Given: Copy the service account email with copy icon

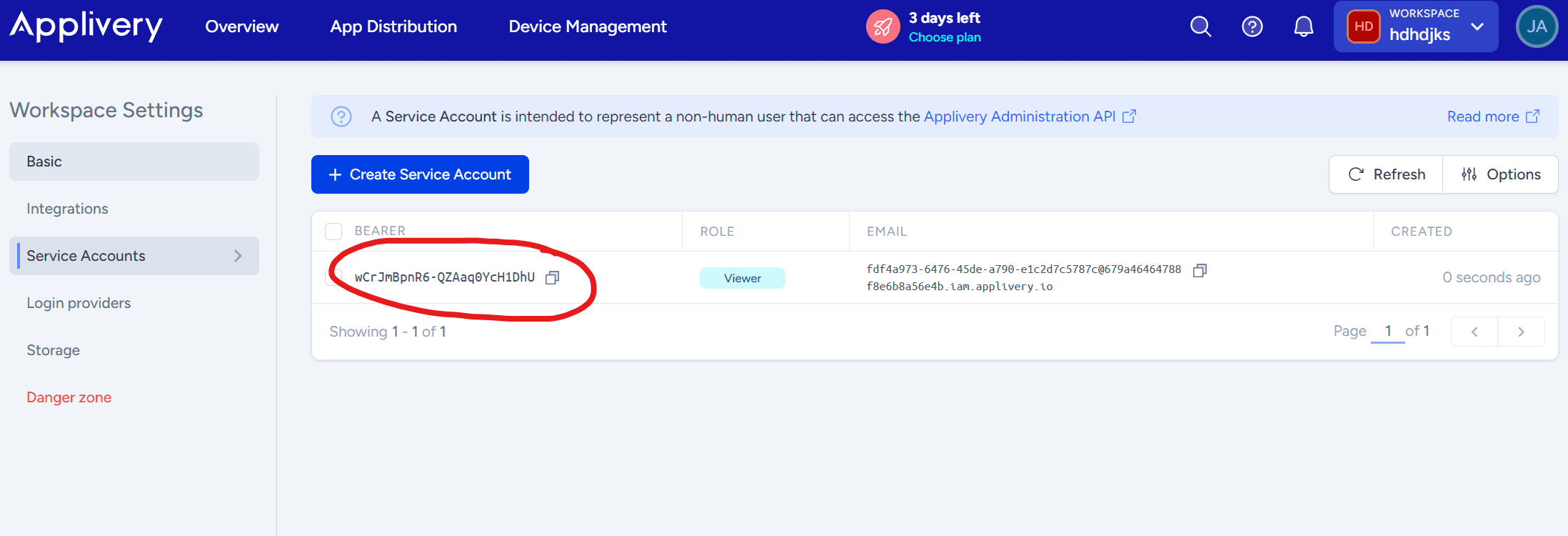Looking at the screenshot, I should 1200,270.
